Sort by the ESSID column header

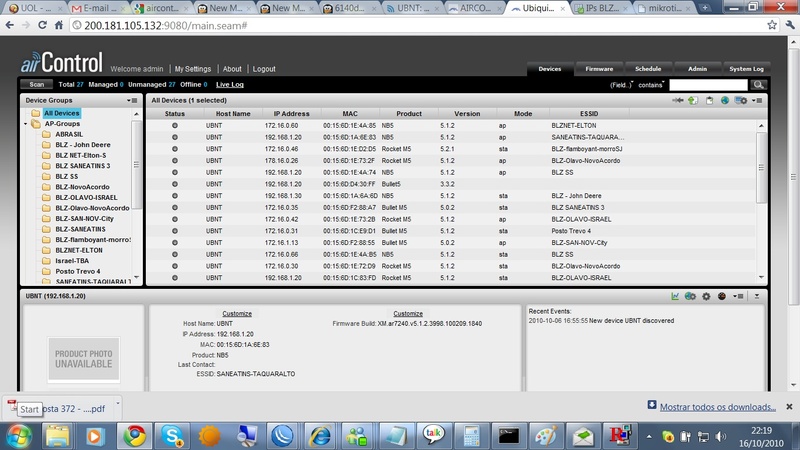pos(589,114)
